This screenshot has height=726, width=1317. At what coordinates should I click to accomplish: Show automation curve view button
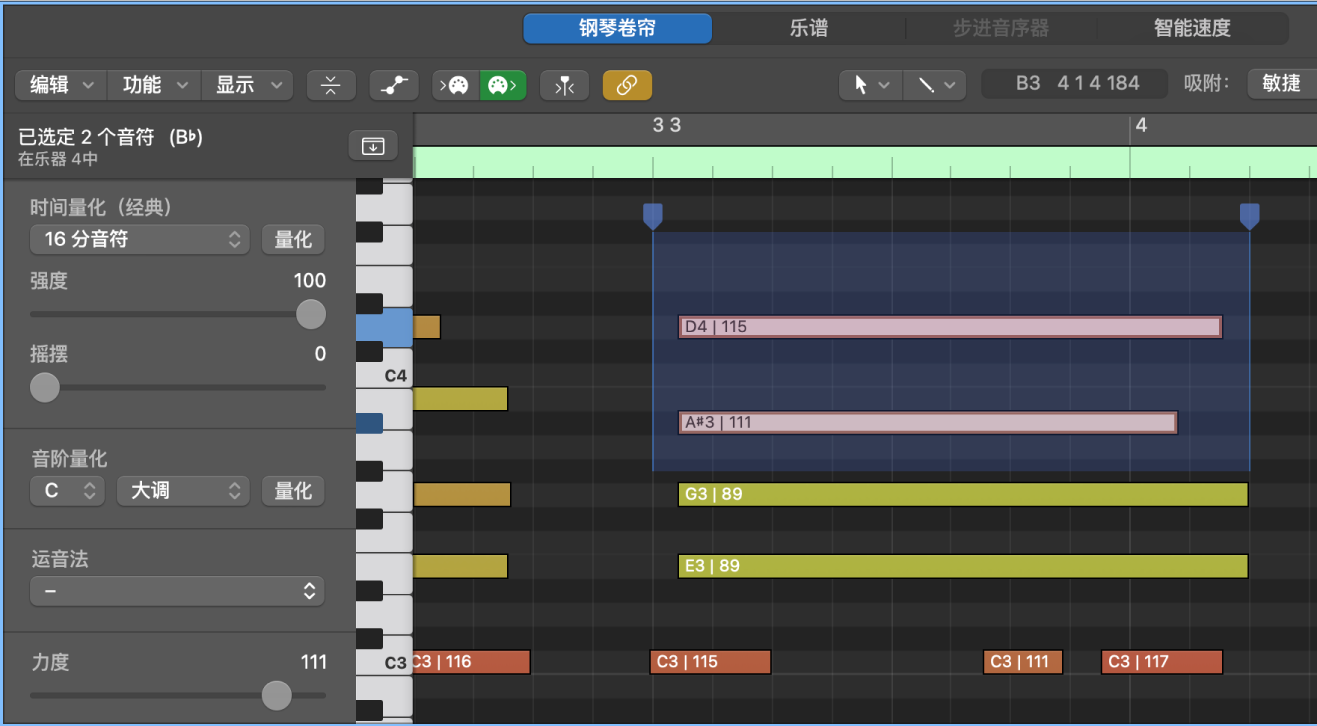coord(394,86)
